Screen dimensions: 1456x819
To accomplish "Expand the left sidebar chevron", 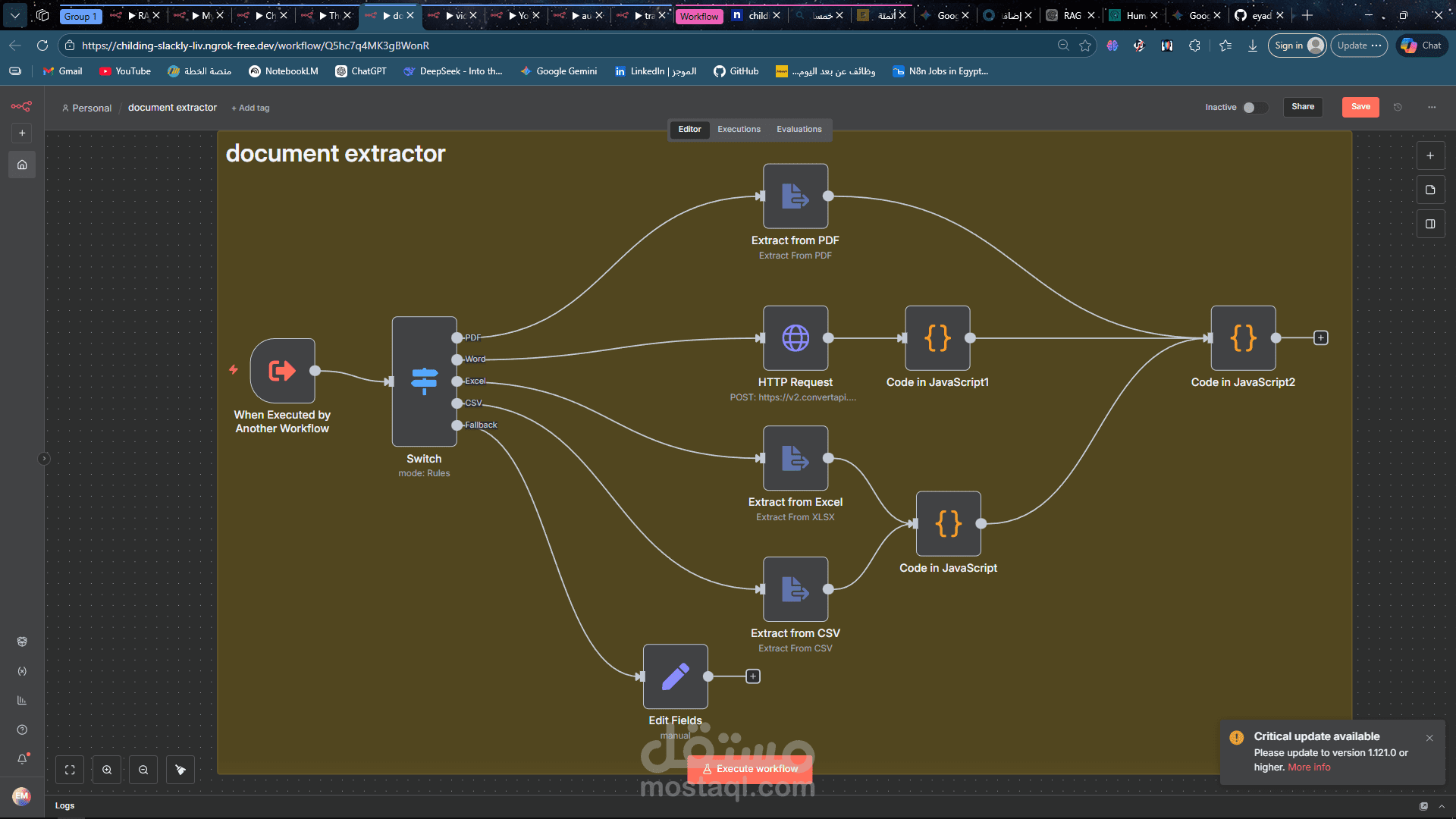I will [44, 458].
